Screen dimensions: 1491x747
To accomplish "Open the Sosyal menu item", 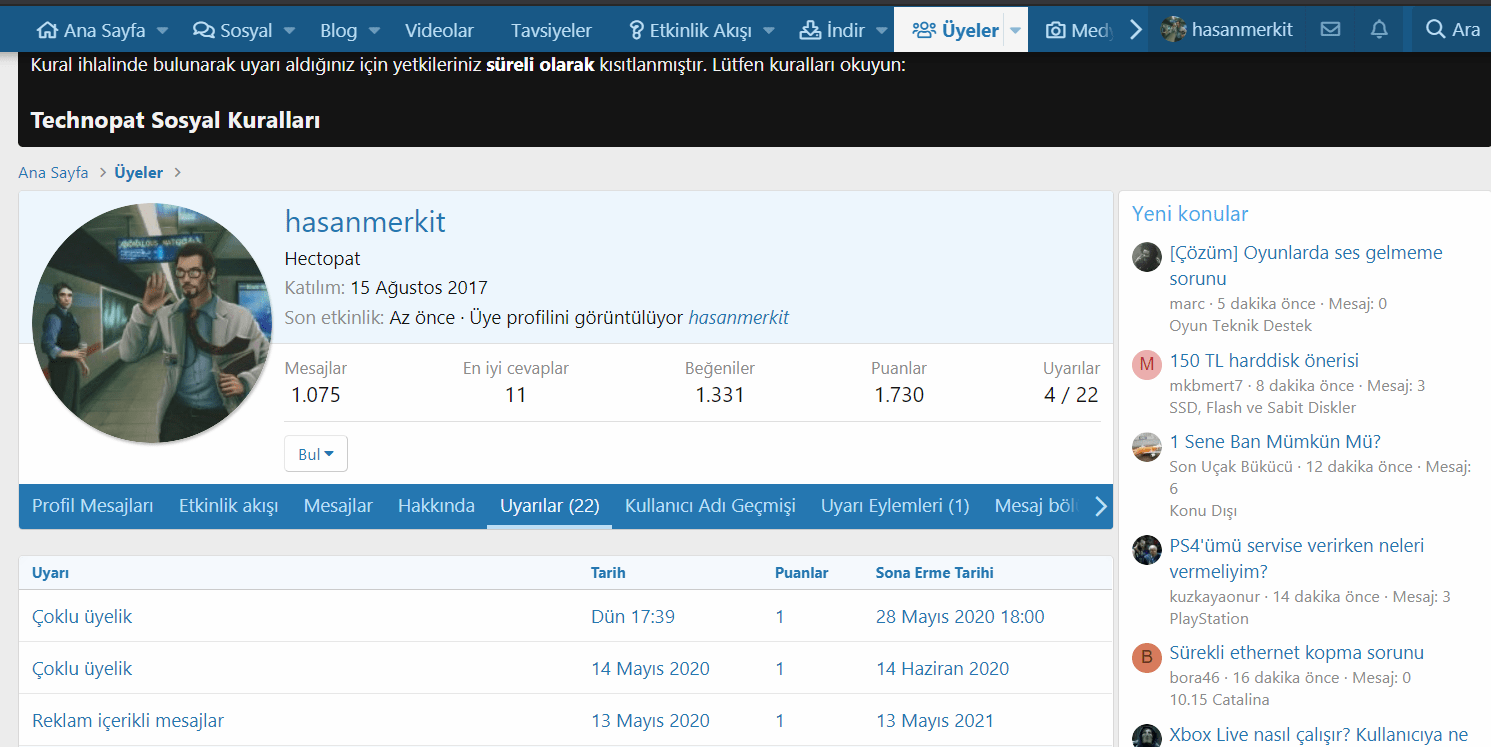I will click(232, 31).
